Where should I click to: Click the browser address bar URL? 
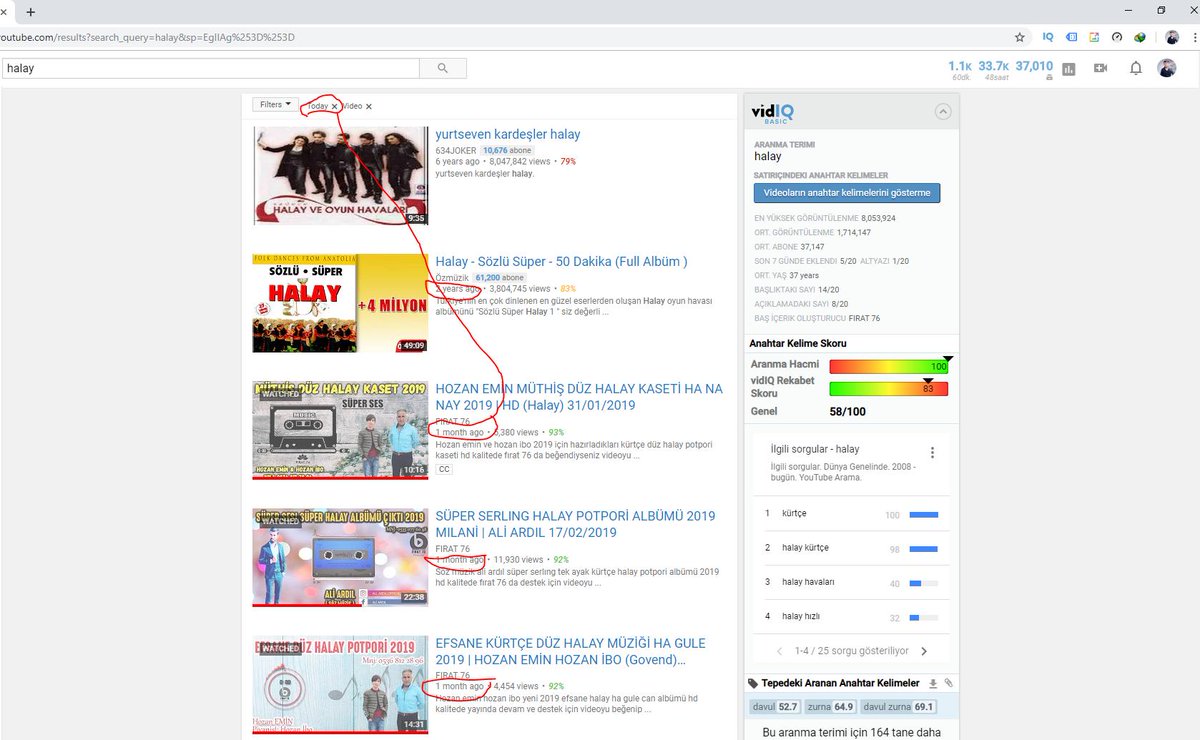(148, 37)
